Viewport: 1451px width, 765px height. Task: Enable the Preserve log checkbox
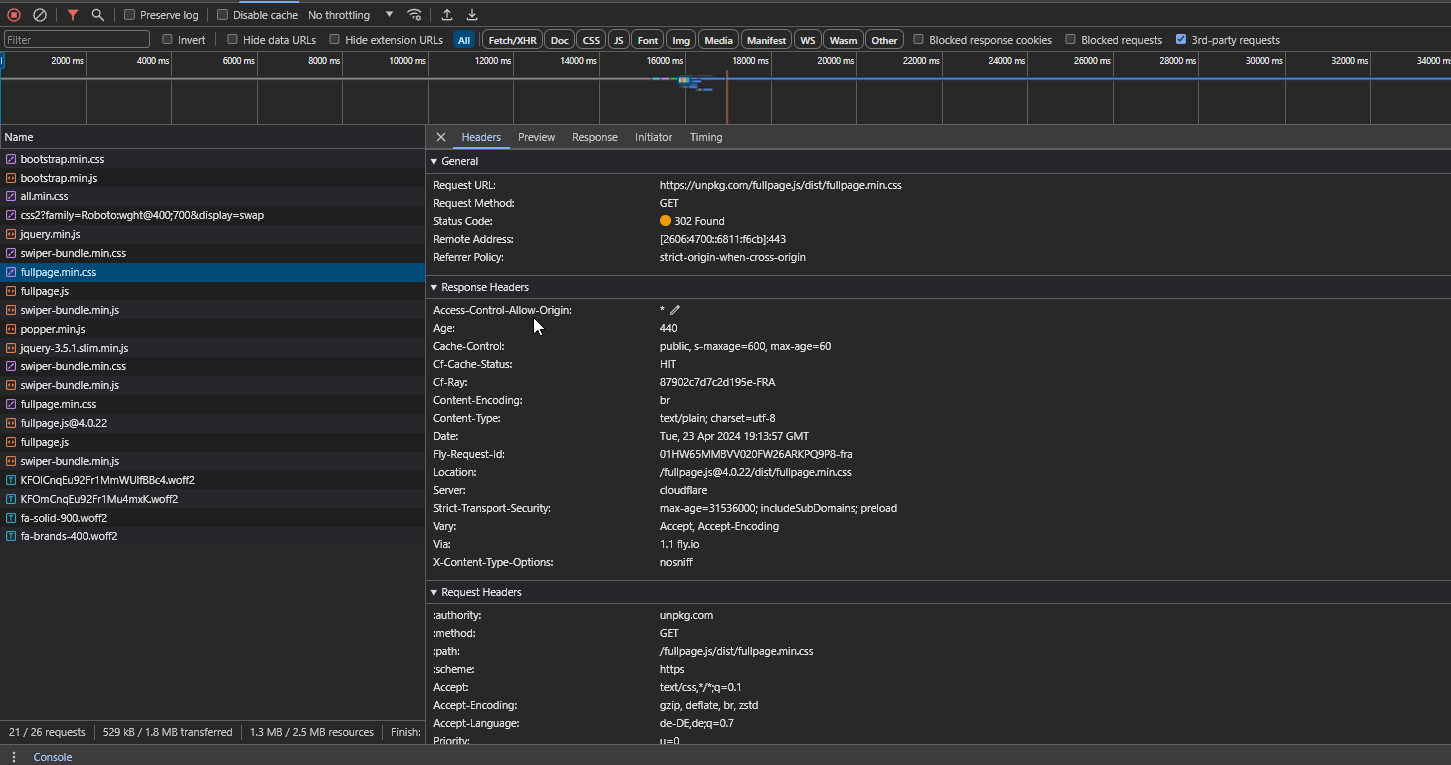coord(130,15)
